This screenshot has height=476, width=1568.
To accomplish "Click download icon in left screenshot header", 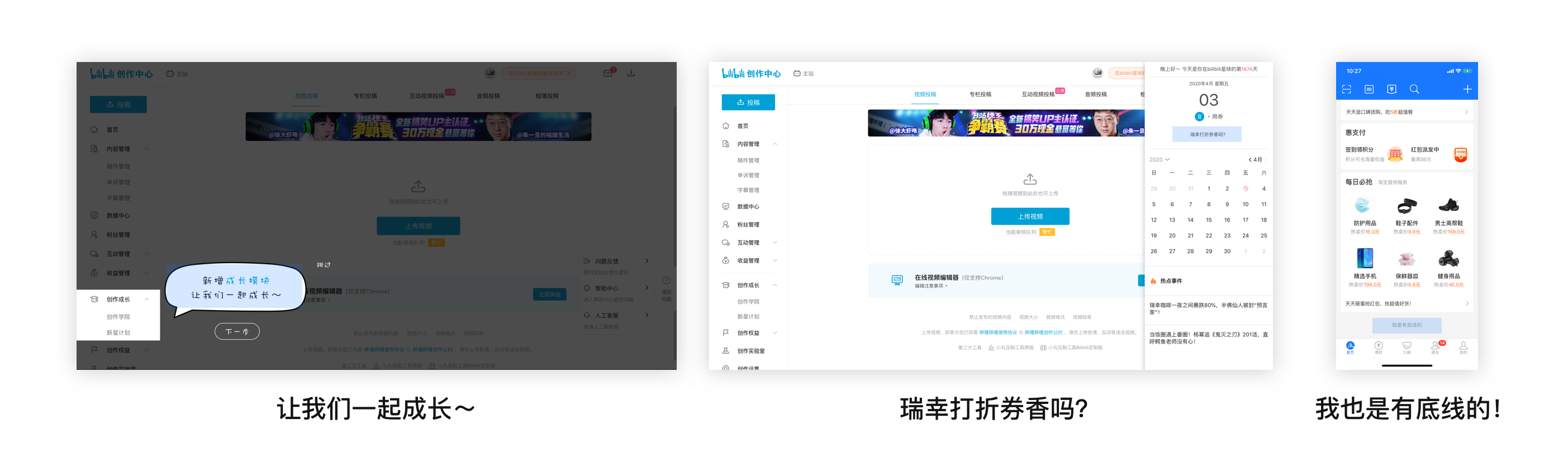I will tap(631, 73).
